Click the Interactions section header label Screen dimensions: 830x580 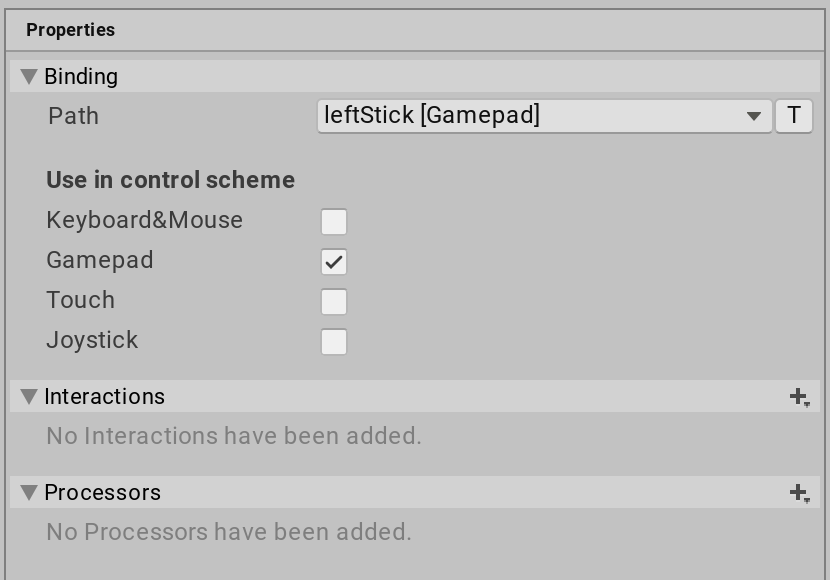(x=105, y=397)
